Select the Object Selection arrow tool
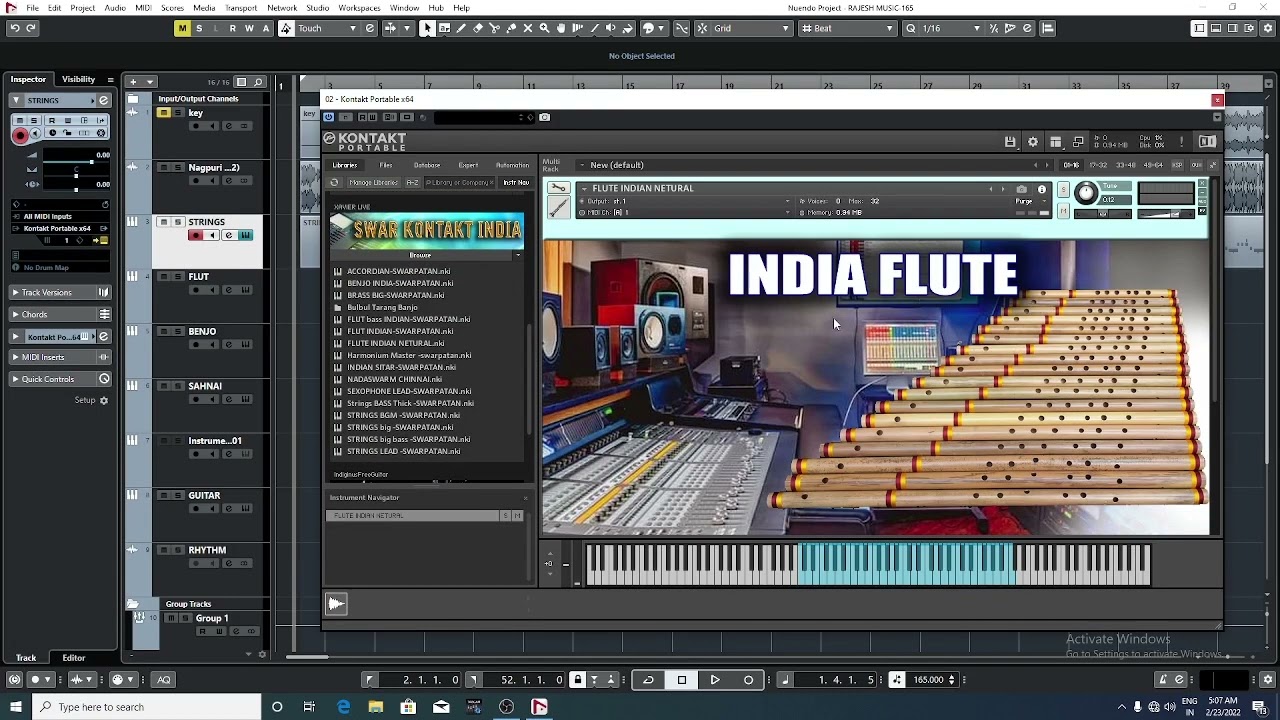Viewport: 1280px width, 720px height. [x=427, y=28]
